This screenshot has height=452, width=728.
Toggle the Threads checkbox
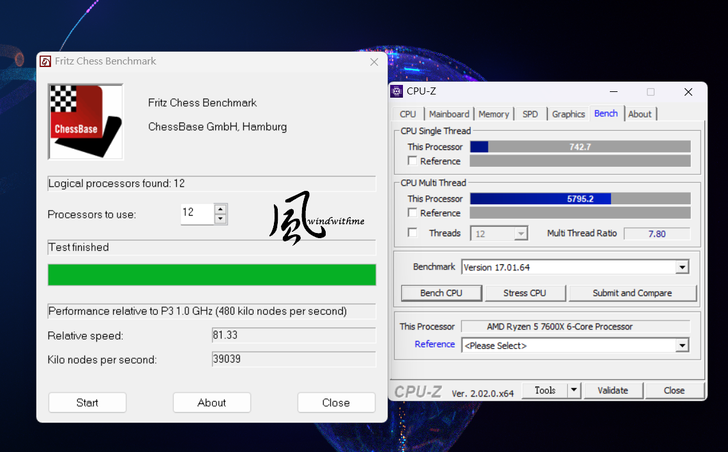[412, 233]
